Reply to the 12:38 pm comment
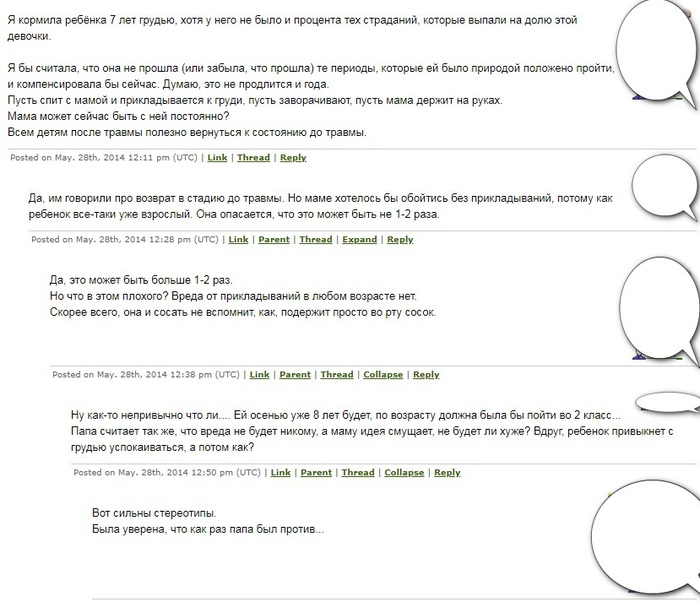Screen dimensions: 700x602 [426, 375]
